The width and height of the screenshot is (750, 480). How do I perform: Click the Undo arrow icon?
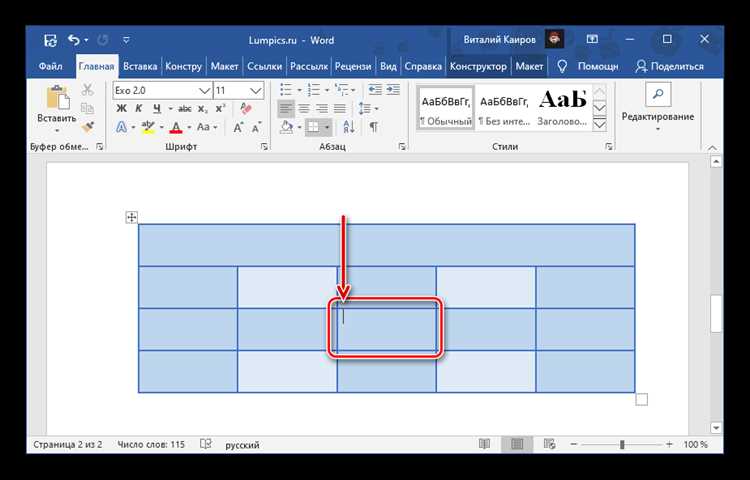74,40
